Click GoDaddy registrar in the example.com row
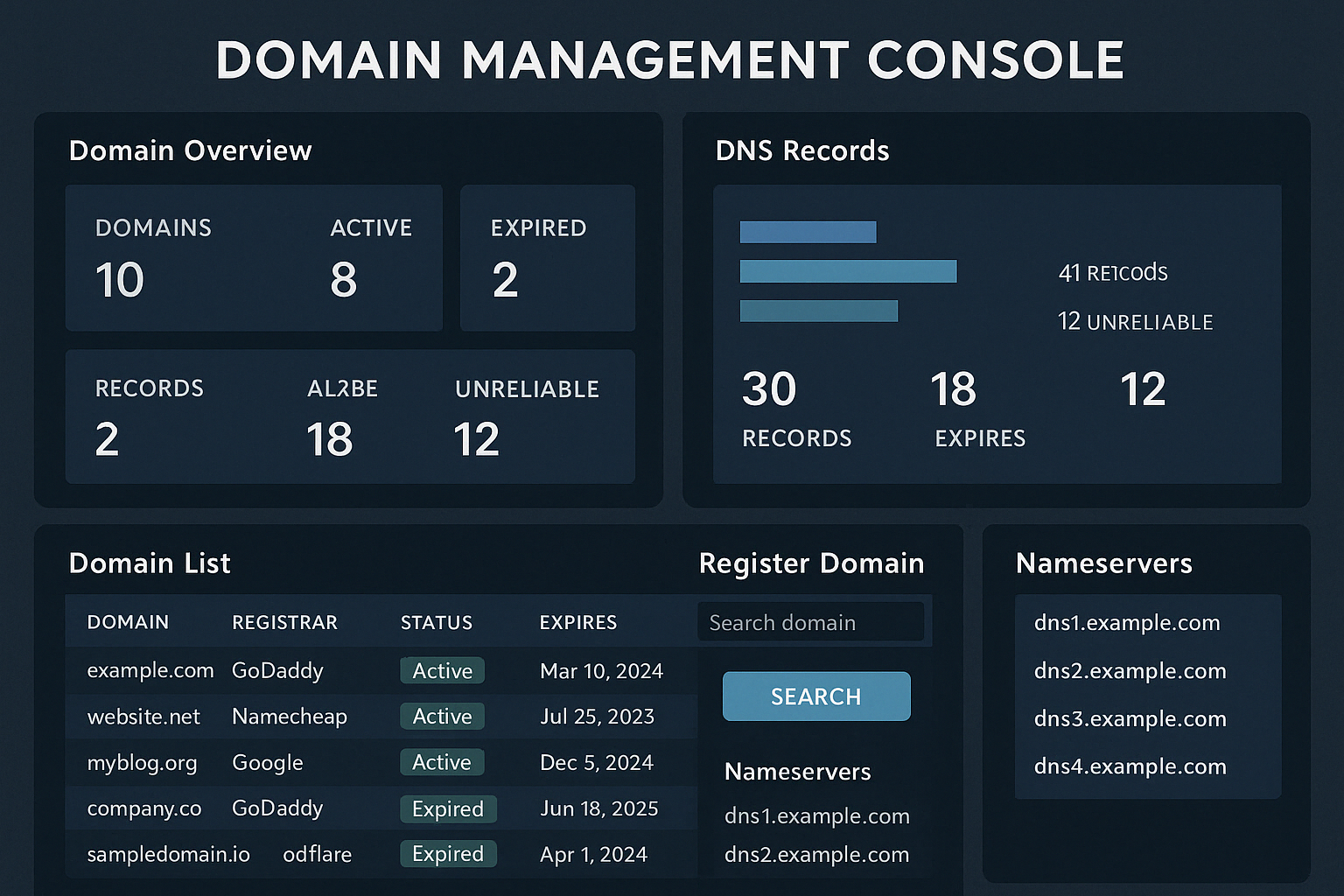Screen dimensions: 1344x896 click(x=277, y=671)
